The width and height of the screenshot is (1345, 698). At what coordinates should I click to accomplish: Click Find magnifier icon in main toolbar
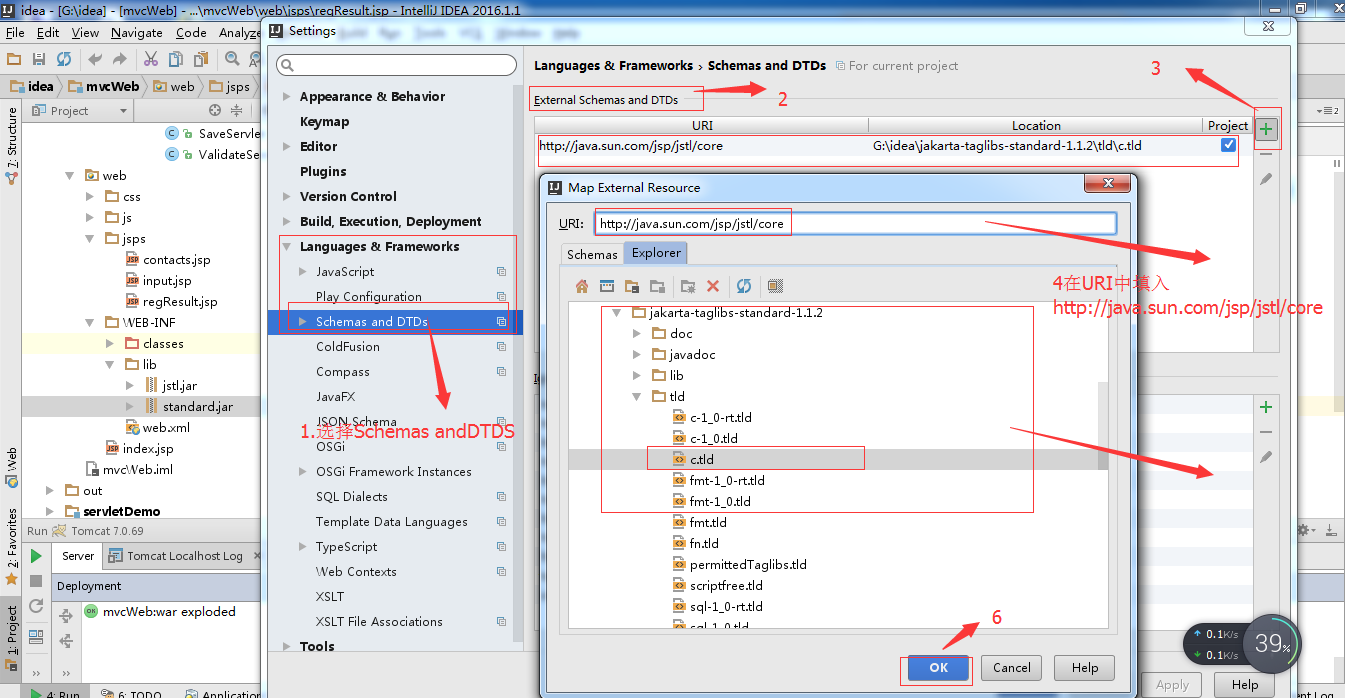[232, 60]
